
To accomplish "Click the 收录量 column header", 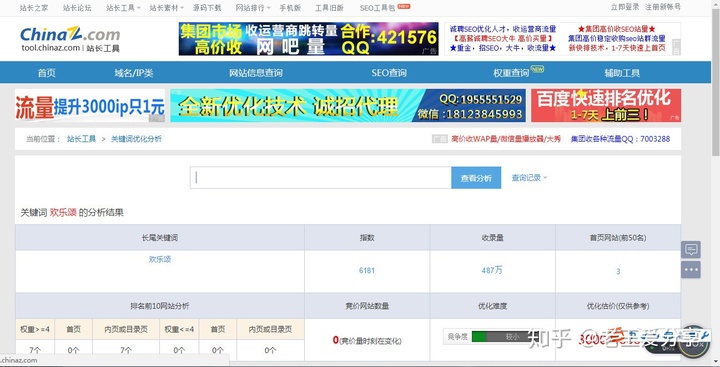I will click(x=492, y=238).
